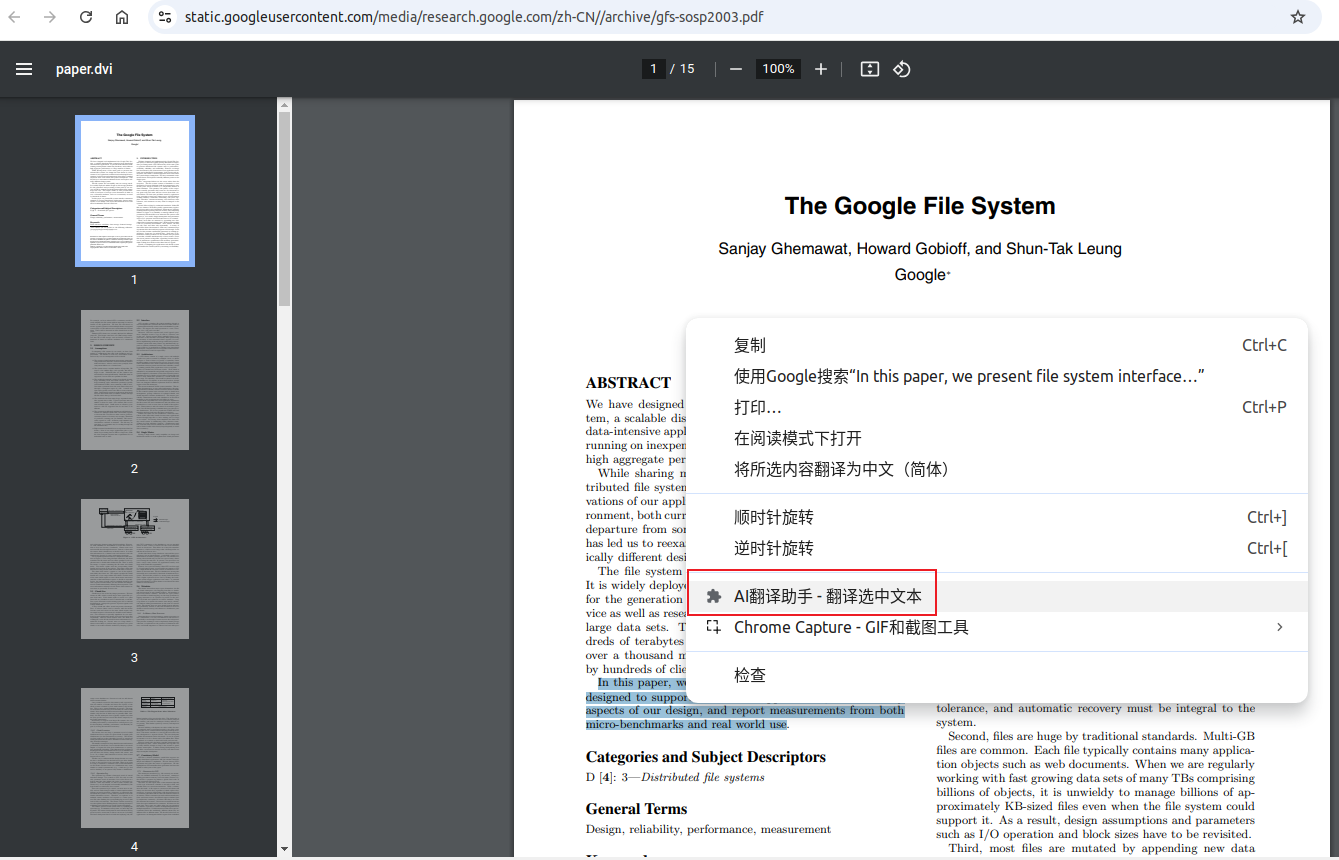Click the paper.dvi document title
Screen dimensions: 1339x860
(84, 69)
